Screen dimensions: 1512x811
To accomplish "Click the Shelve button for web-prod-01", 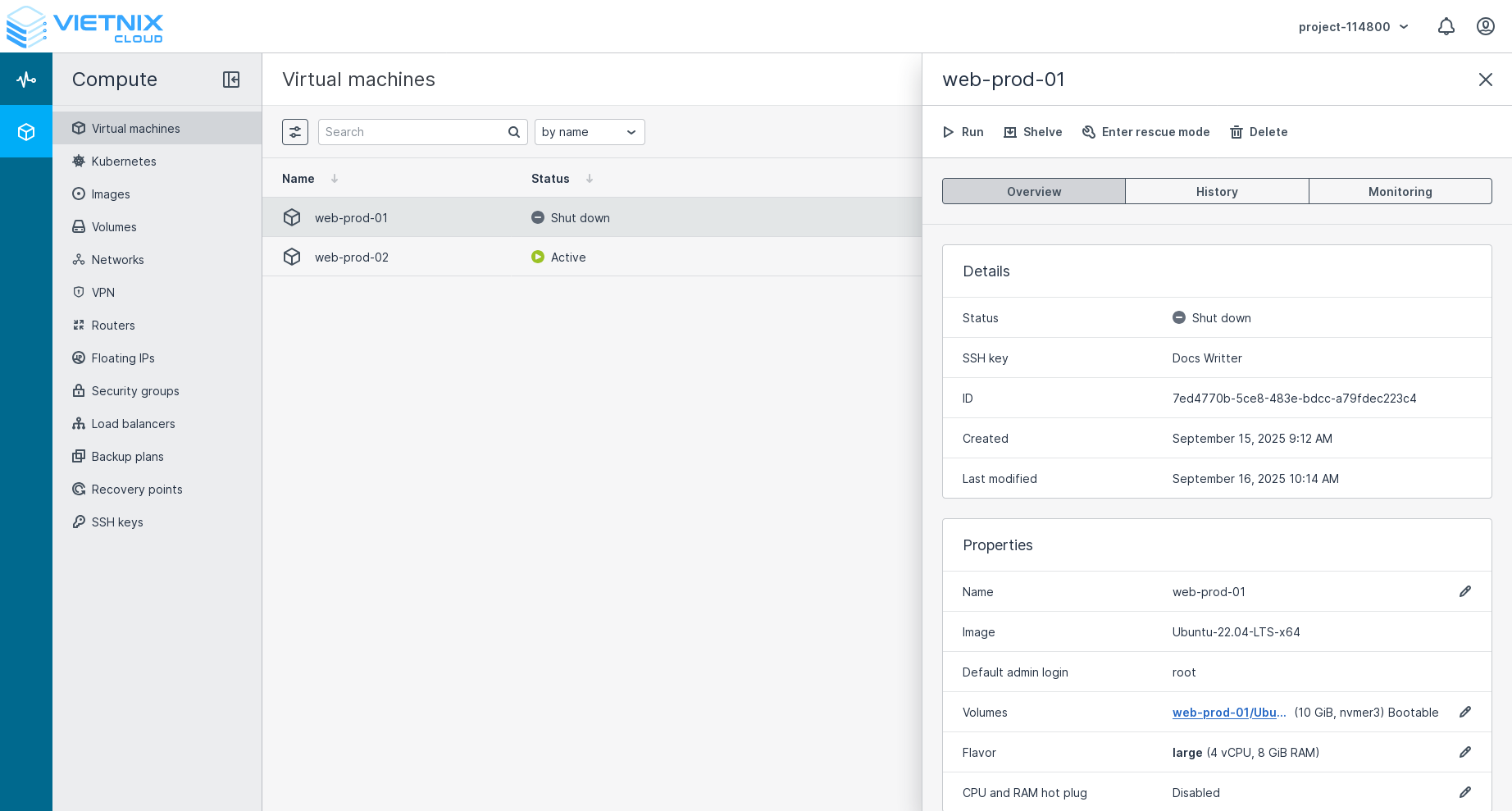I will [1032, 131].
